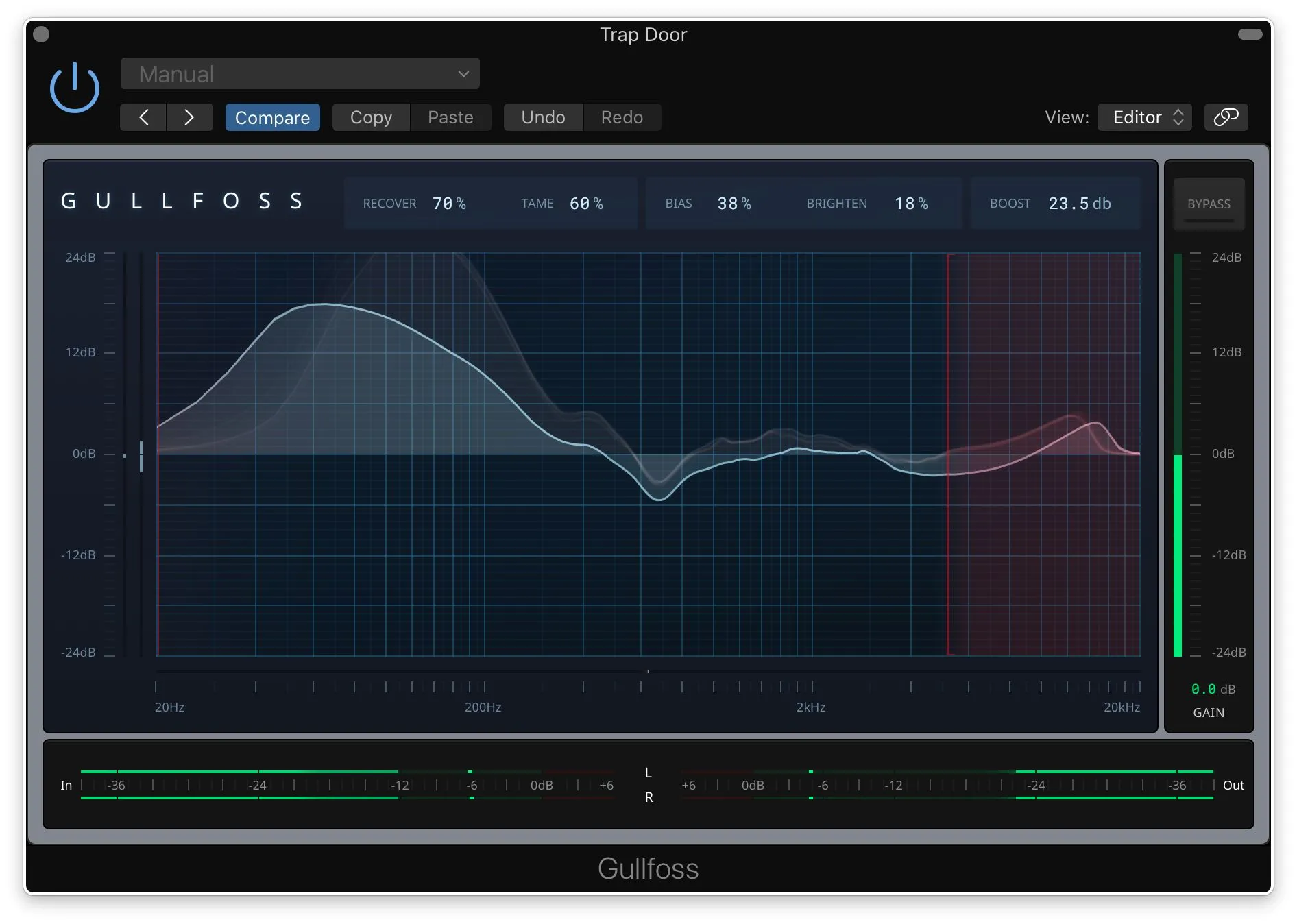Click the Out level meter label
This screenshot has width=1297, height=924.
tap(1233, 785)
